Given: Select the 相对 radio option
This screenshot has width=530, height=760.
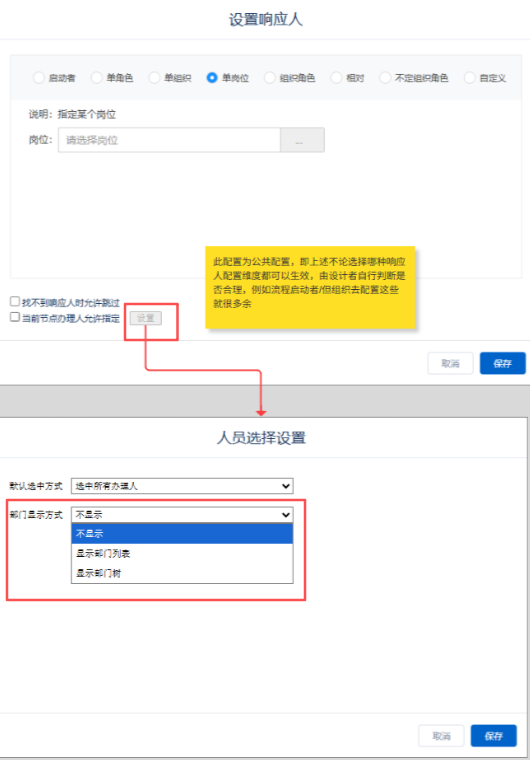Looking at the screenshot, I should 336,78.
